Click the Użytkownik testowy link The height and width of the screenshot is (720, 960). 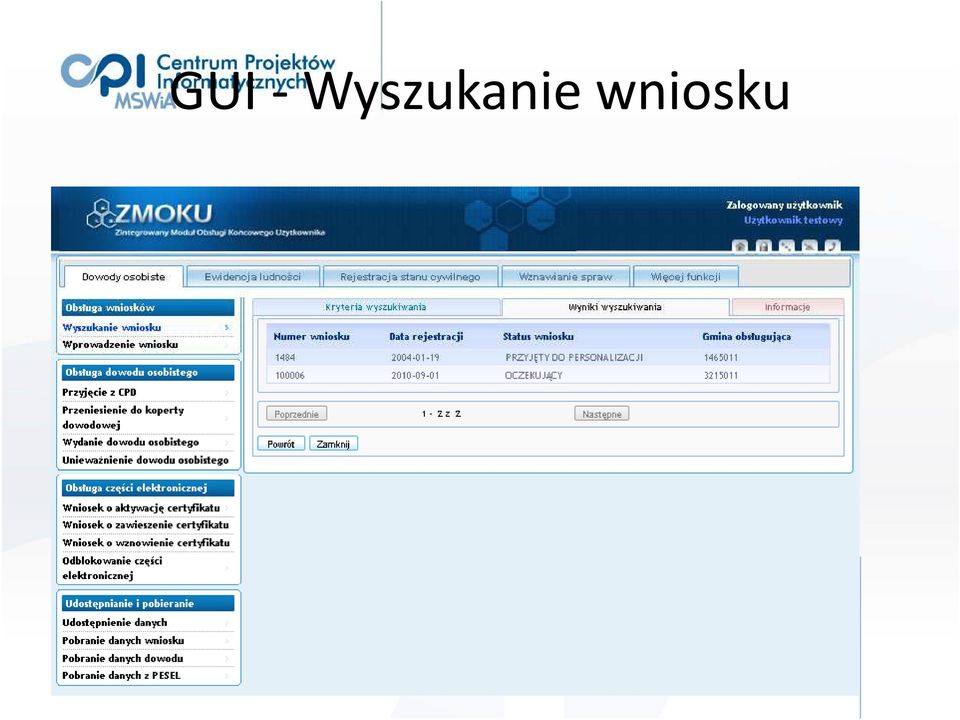(793, 220)
